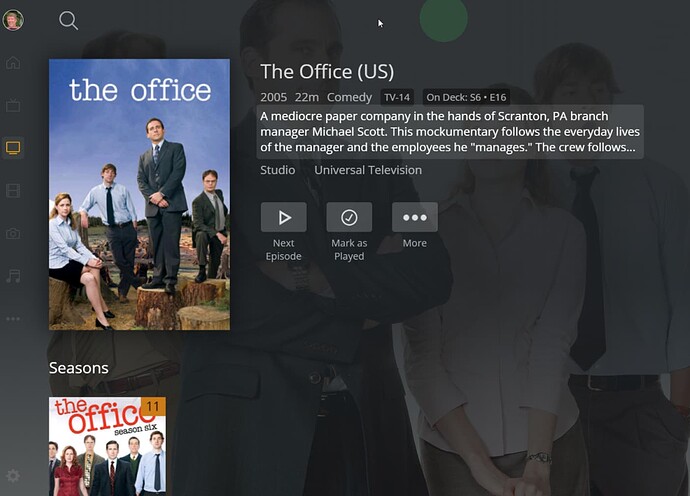This screenshot has width=690, height=496.
Task: Open the large Office show poster
Action: click(x=139, y=194)
